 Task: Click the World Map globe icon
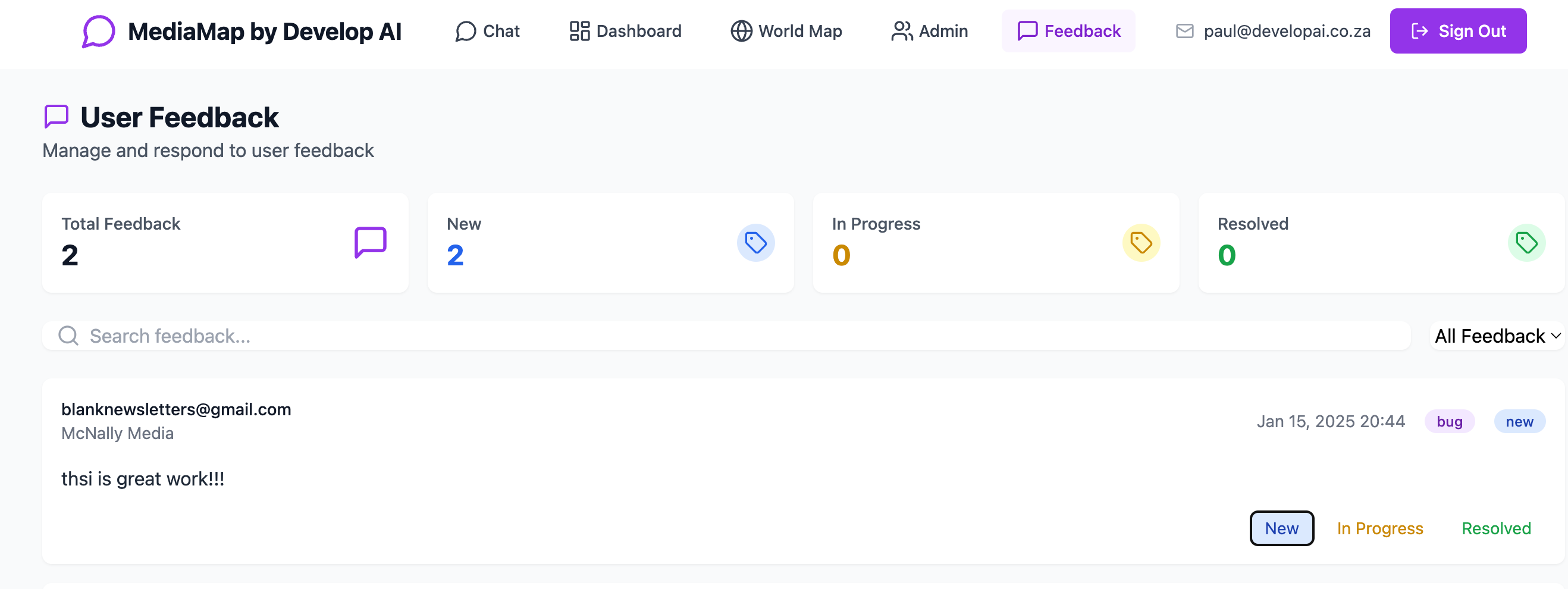click(x=741, y=31)
